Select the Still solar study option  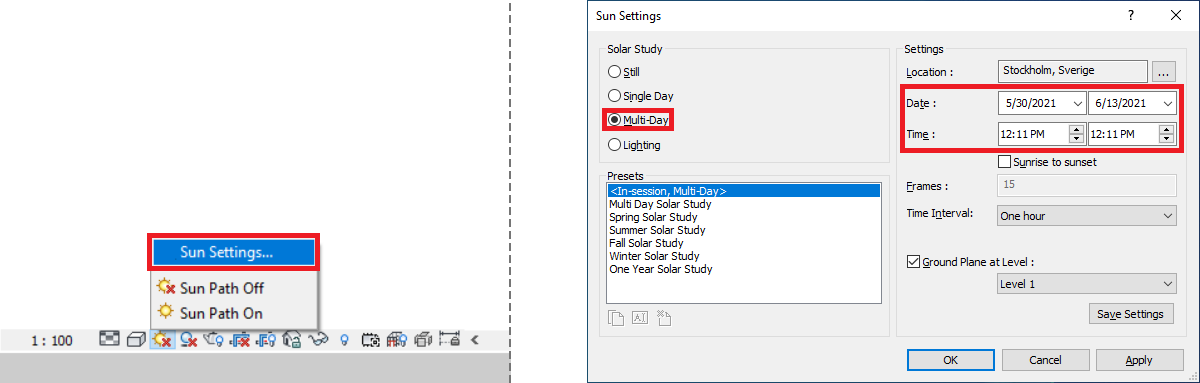[624, 72]
